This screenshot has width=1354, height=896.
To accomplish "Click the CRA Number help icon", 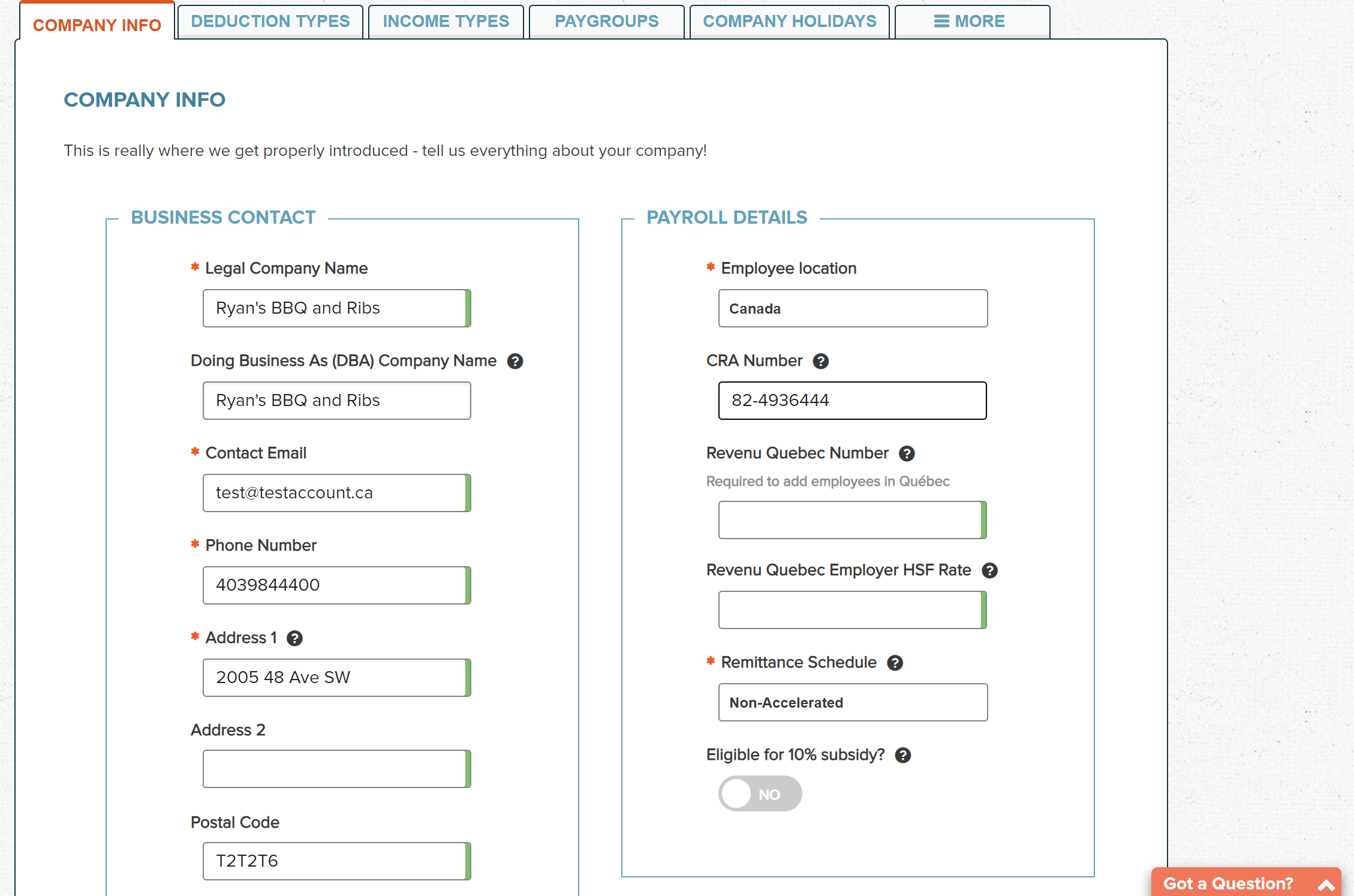I will tap(820, 361).
